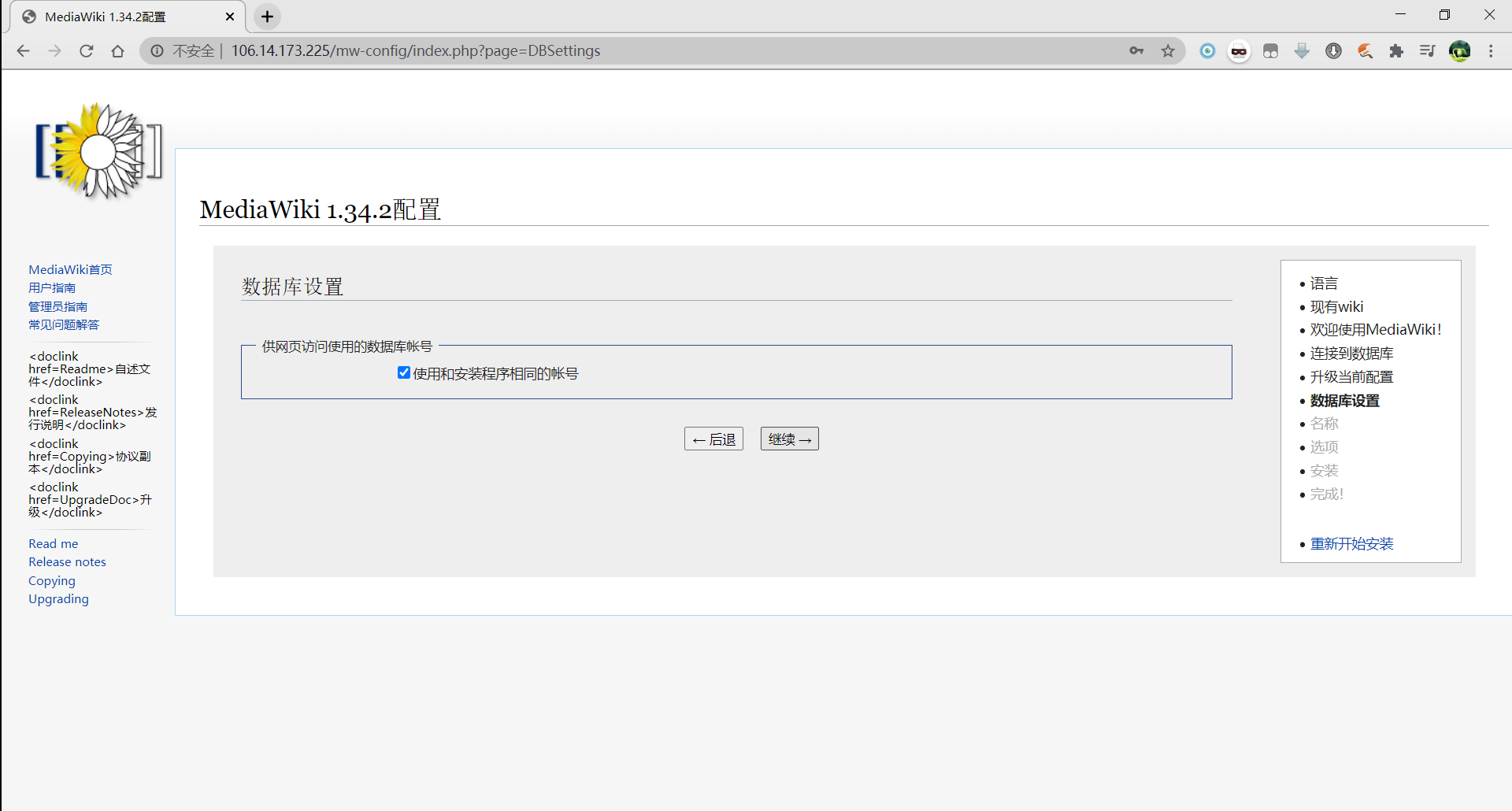
Task: Click the 升级当前配置 step
Action: point(1351,377)
